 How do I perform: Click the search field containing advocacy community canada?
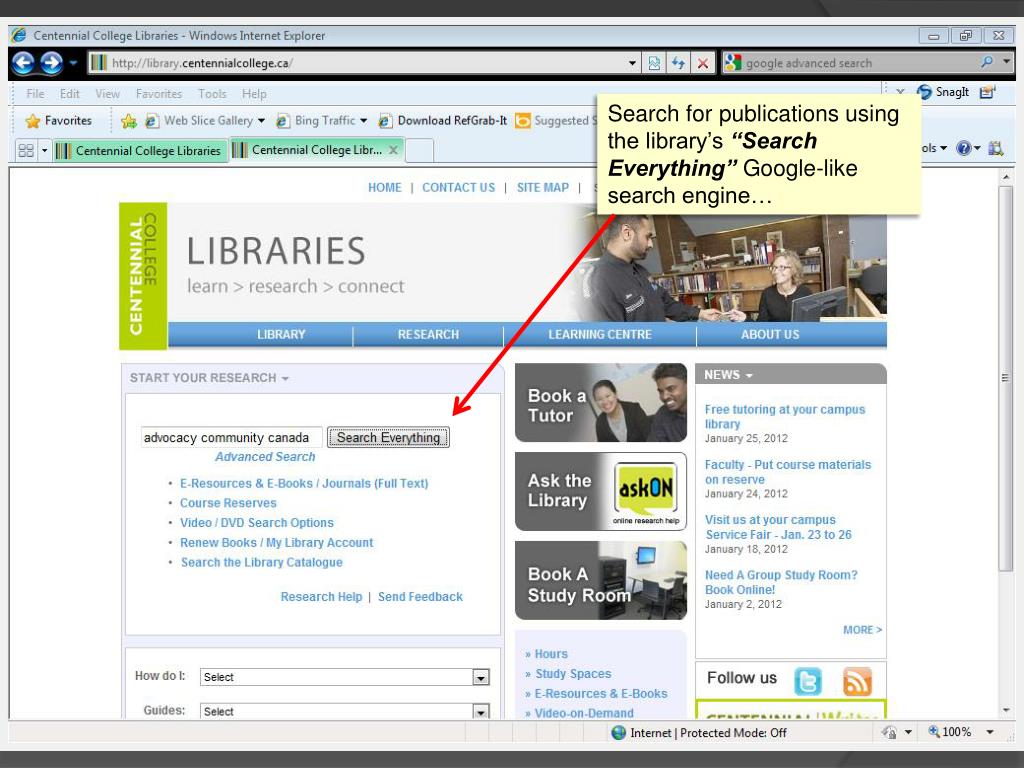pos(231,438)
